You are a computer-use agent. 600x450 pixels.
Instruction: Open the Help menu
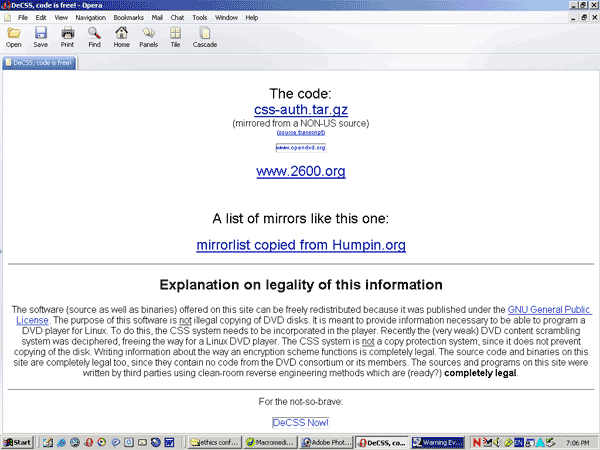click(x=251, y=18)
